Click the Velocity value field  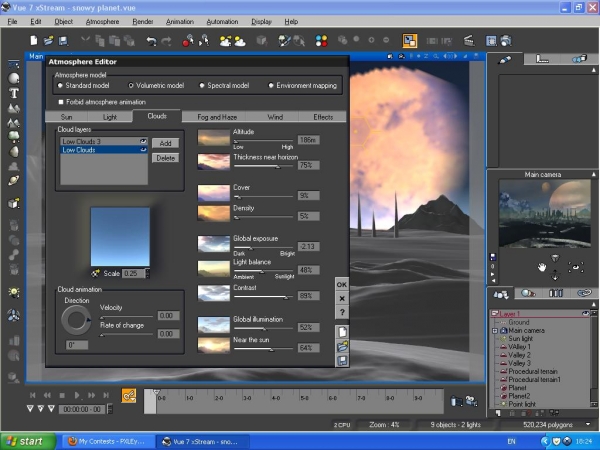(x=168, y=316)
